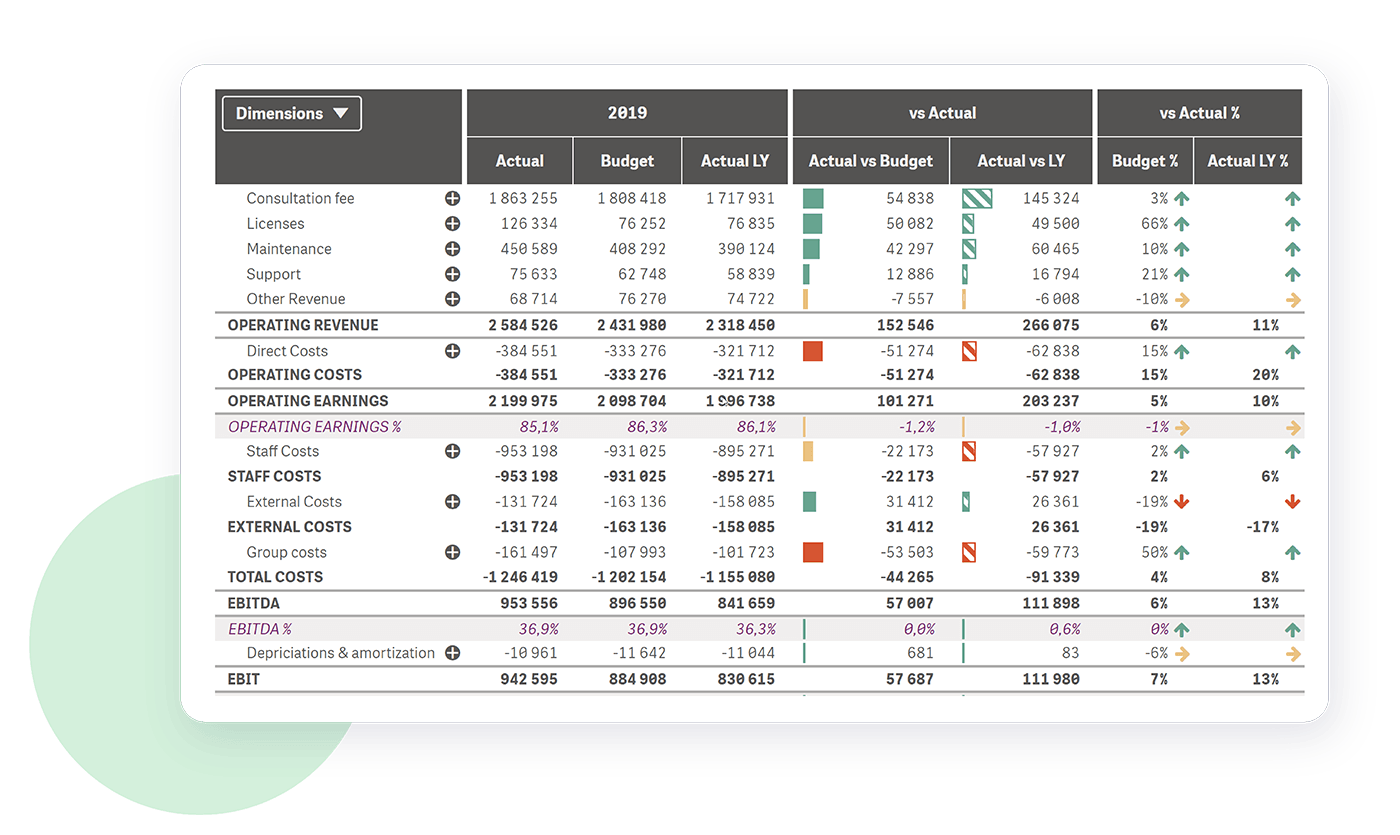Click the Licenses Budget value 76 252
Viewport: 1400px width, 835px height.
(x=642, y=224)
